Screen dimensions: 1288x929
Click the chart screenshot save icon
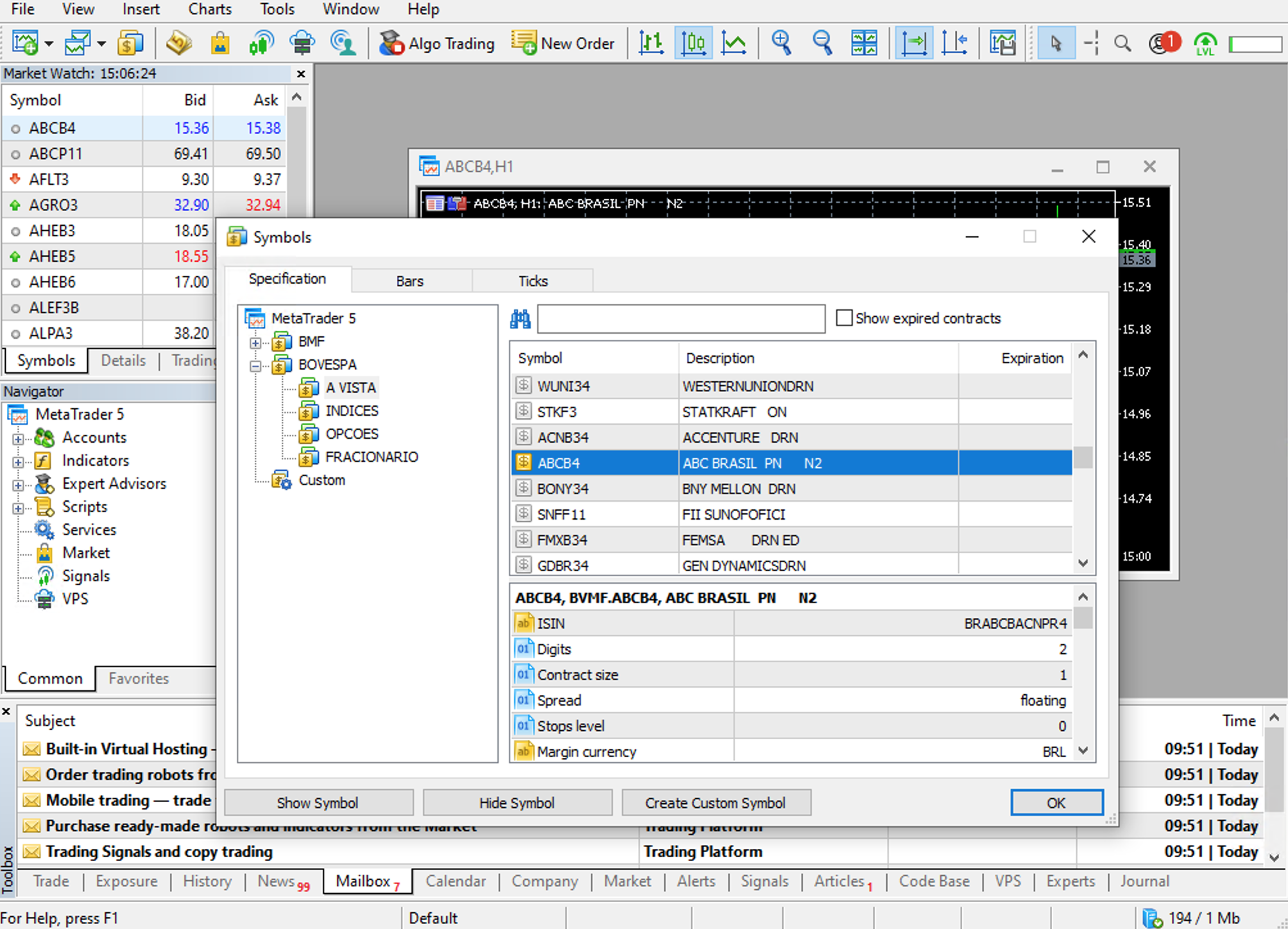pos(1002,44)
